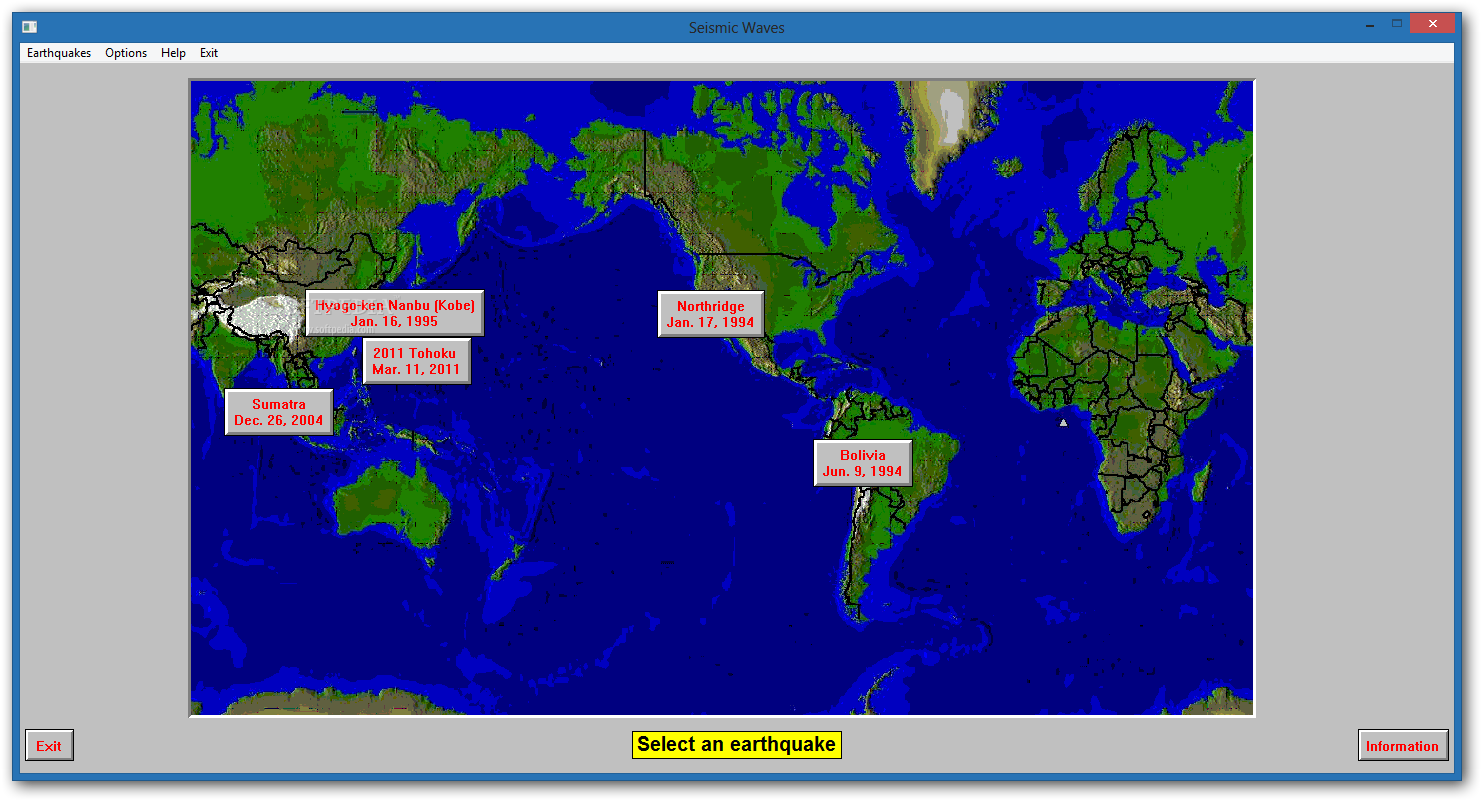Image resolution: width=1482 pixels, height=801 pixels.
Task: Click the red Exit button
Action: click(49, 746)
